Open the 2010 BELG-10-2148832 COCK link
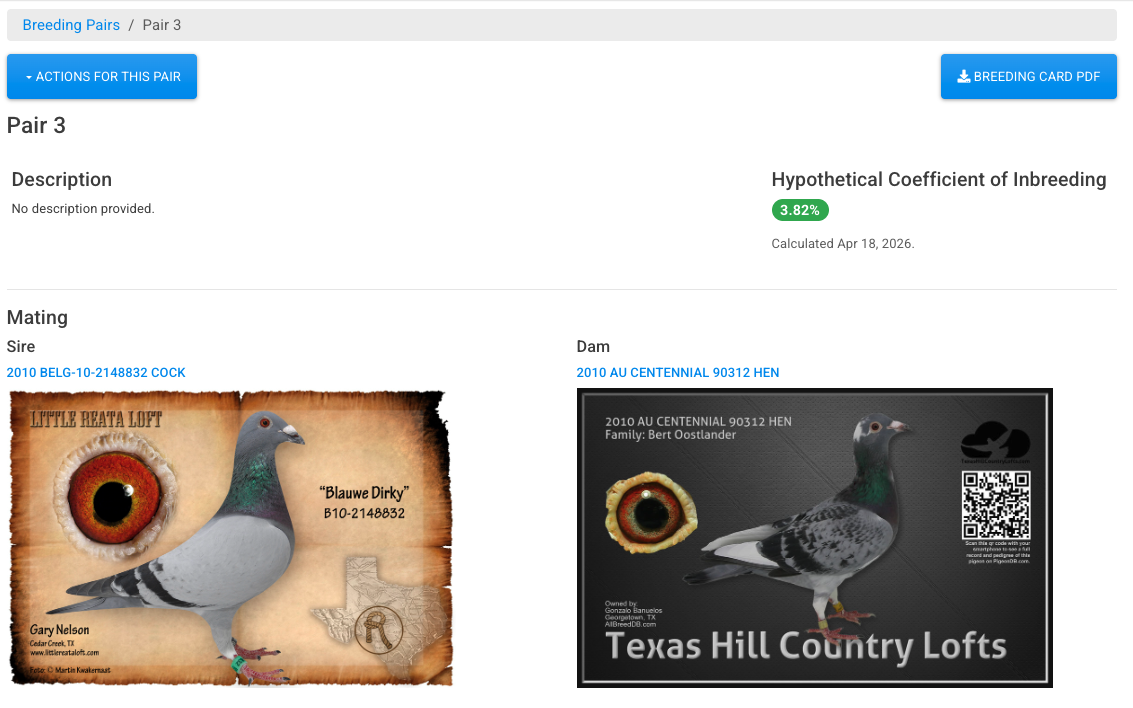 (96, 373)
